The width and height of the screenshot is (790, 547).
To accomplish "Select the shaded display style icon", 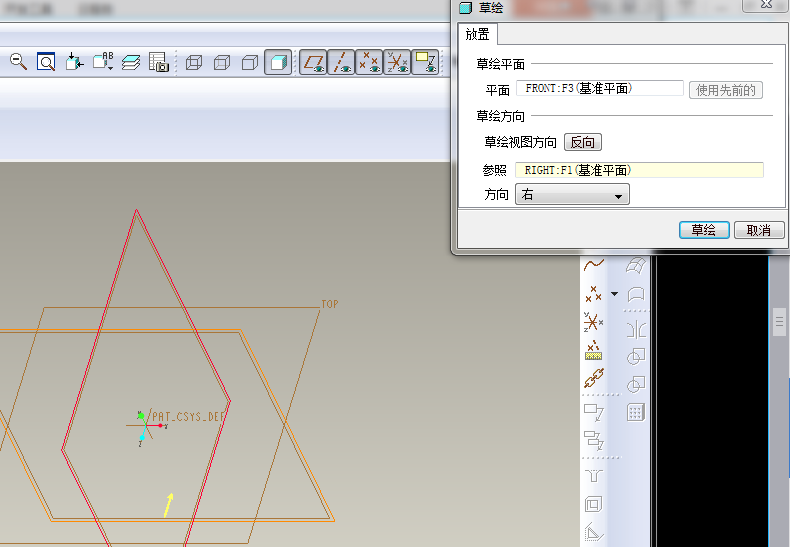I will coord(279,62).
